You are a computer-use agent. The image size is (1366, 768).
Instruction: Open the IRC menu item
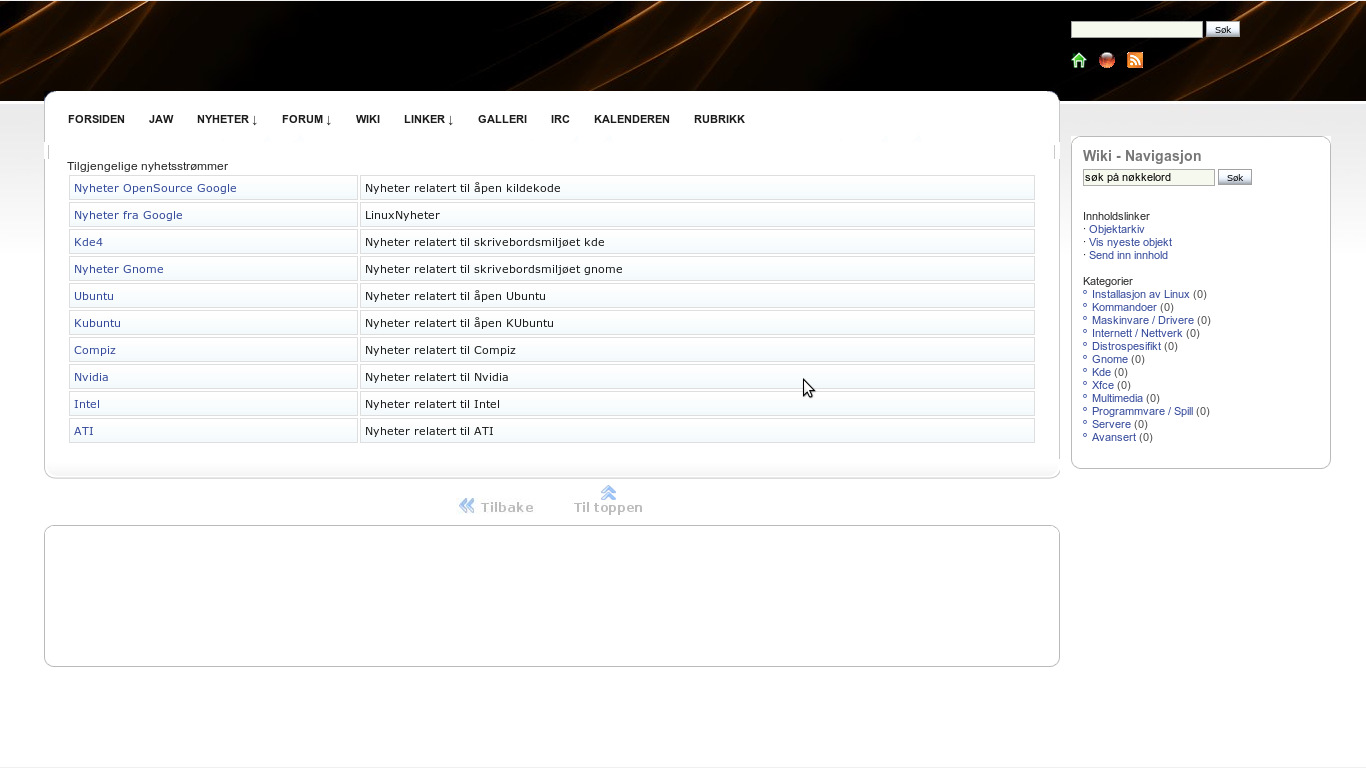click(560, 119)
